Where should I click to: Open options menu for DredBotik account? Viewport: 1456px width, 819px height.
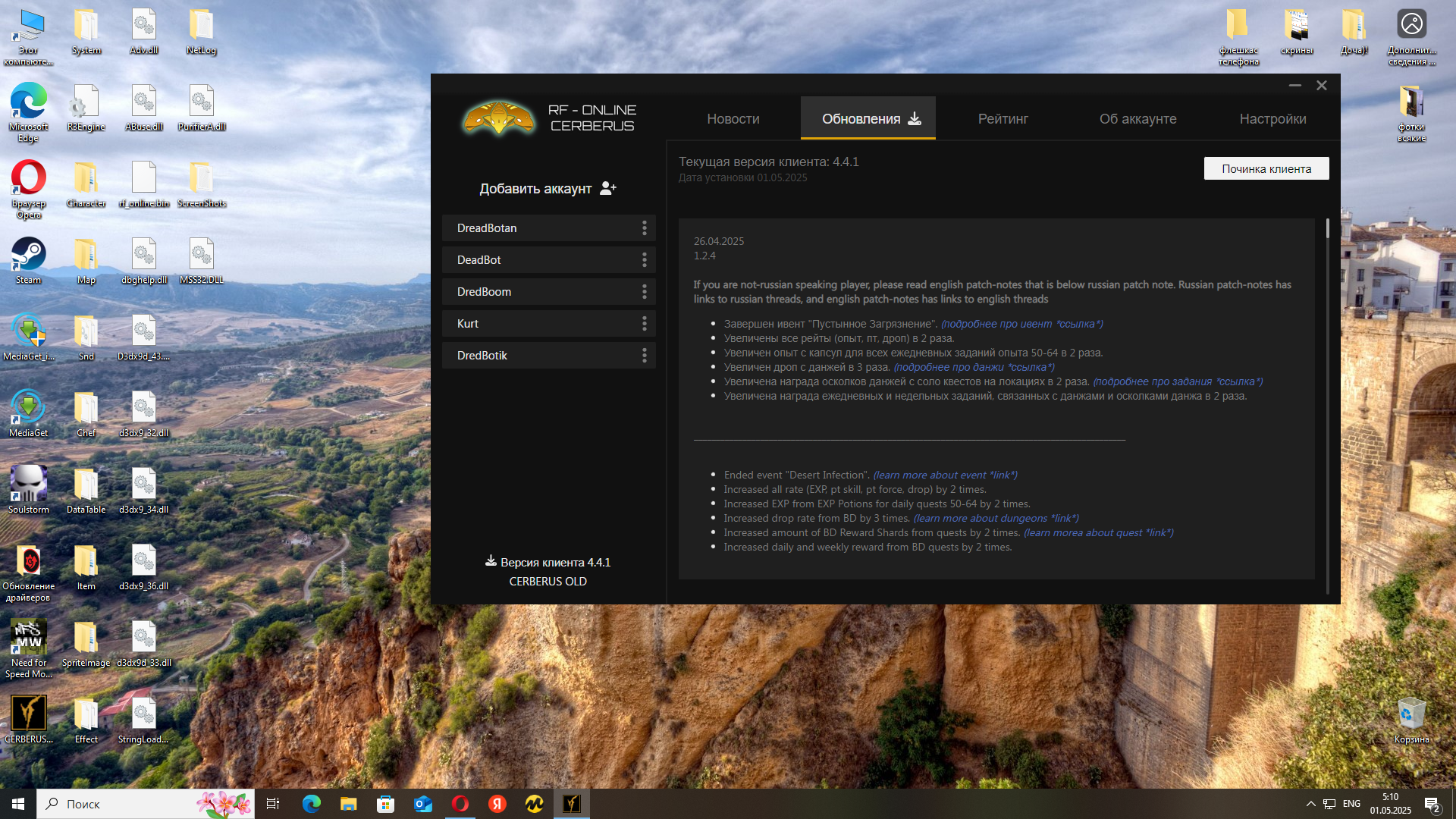pos(645,356)
